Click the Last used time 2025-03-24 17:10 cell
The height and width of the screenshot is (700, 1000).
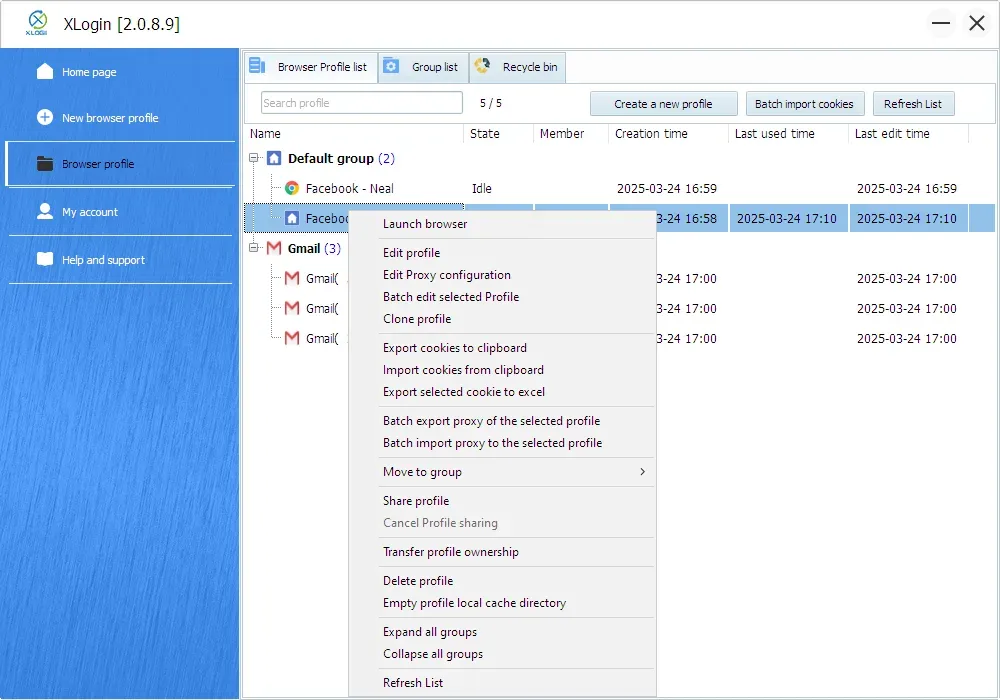coord(786,219)
